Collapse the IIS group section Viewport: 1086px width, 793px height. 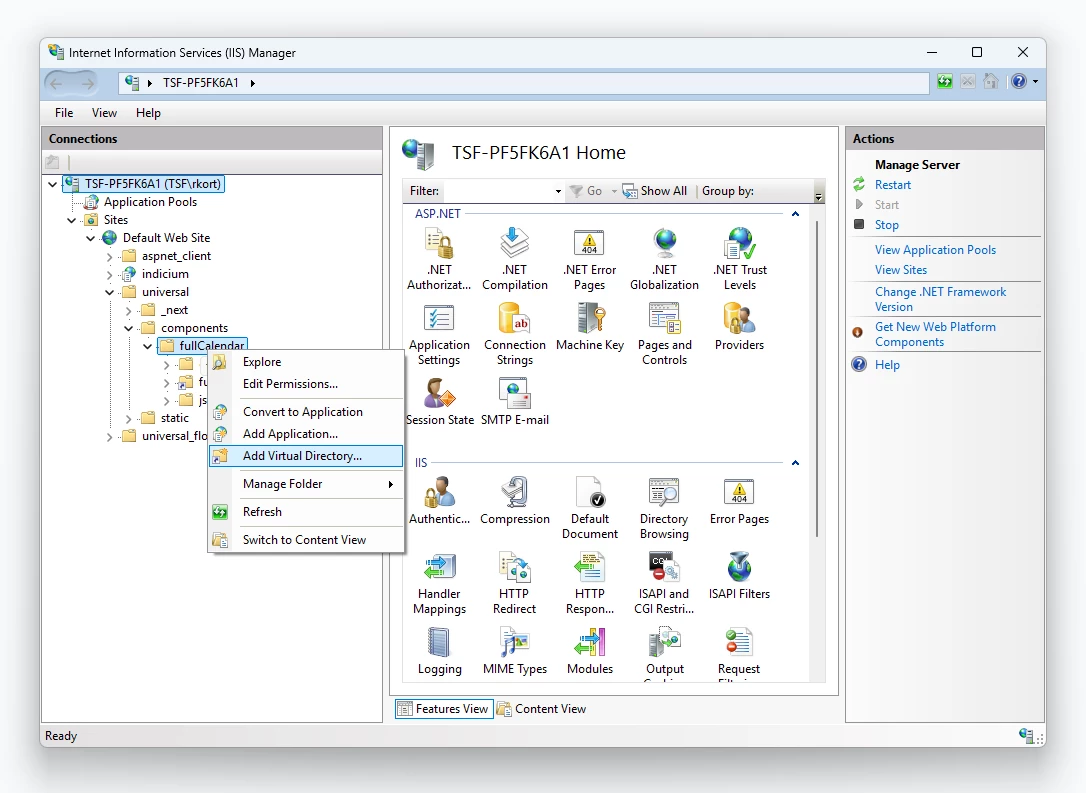pos(796,463)
